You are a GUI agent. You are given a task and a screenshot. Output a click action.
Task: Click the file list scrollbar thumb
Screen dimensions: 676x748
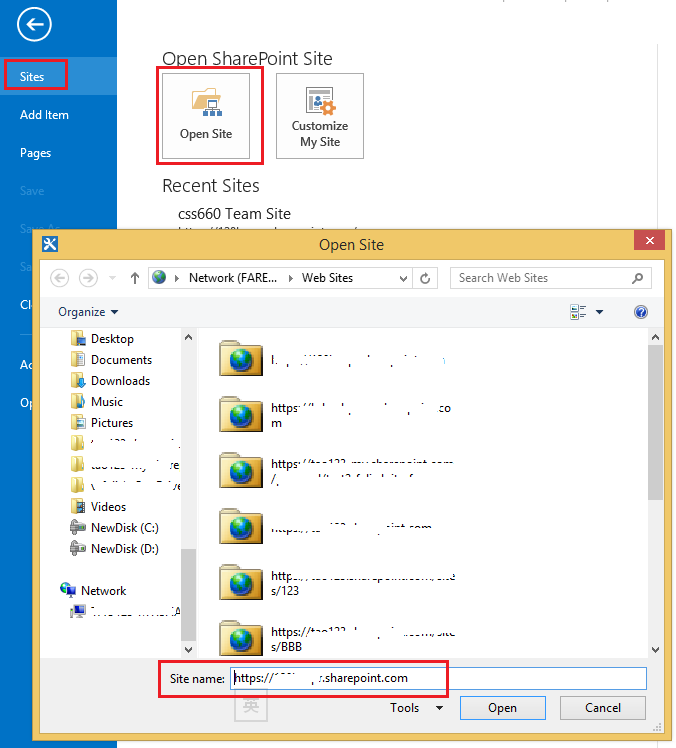(x=655, y=423)
